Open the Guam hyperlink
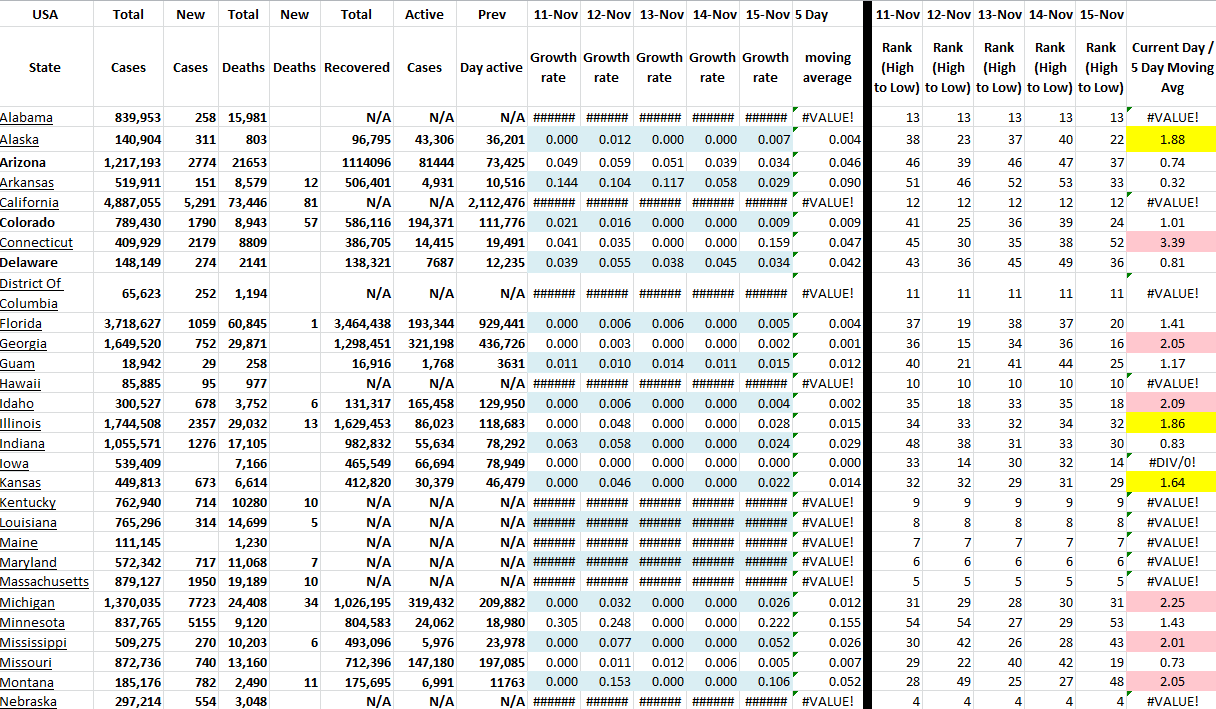The height and width of the screenshot is (709, 1216). pyautogui.click(x=17, y=363)
